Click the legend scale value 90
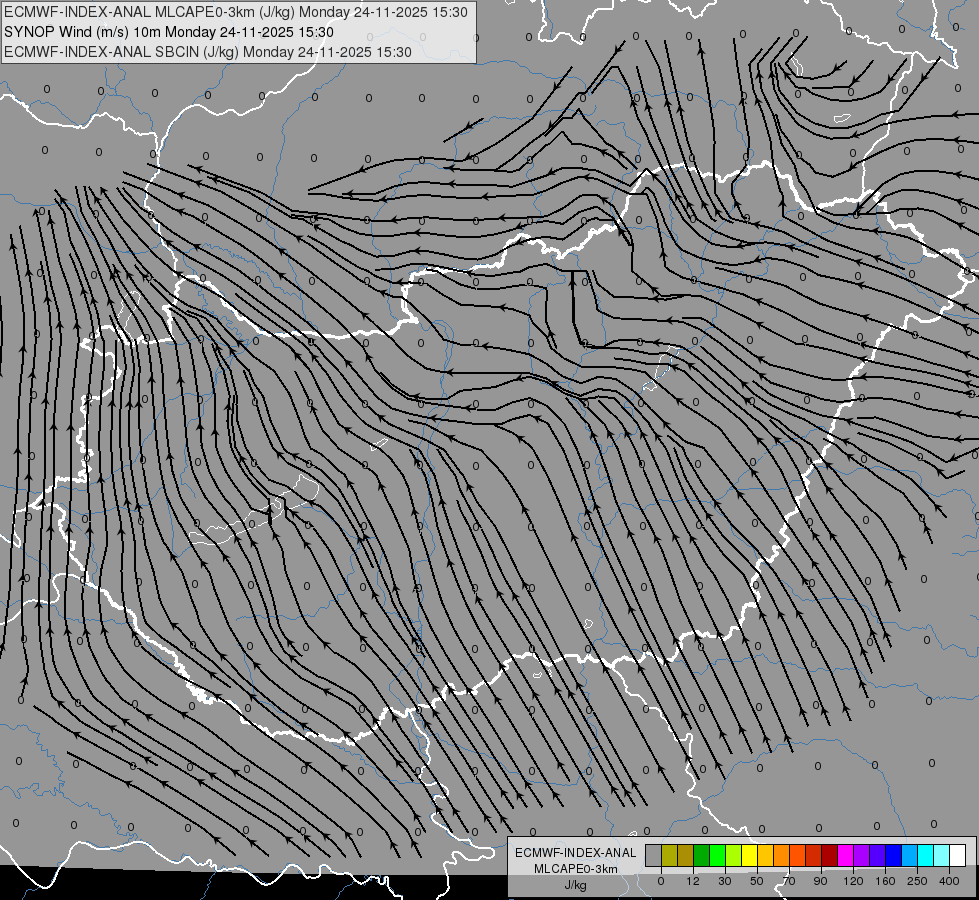Viewport: 979px width, 900px height. coord(820,881)
